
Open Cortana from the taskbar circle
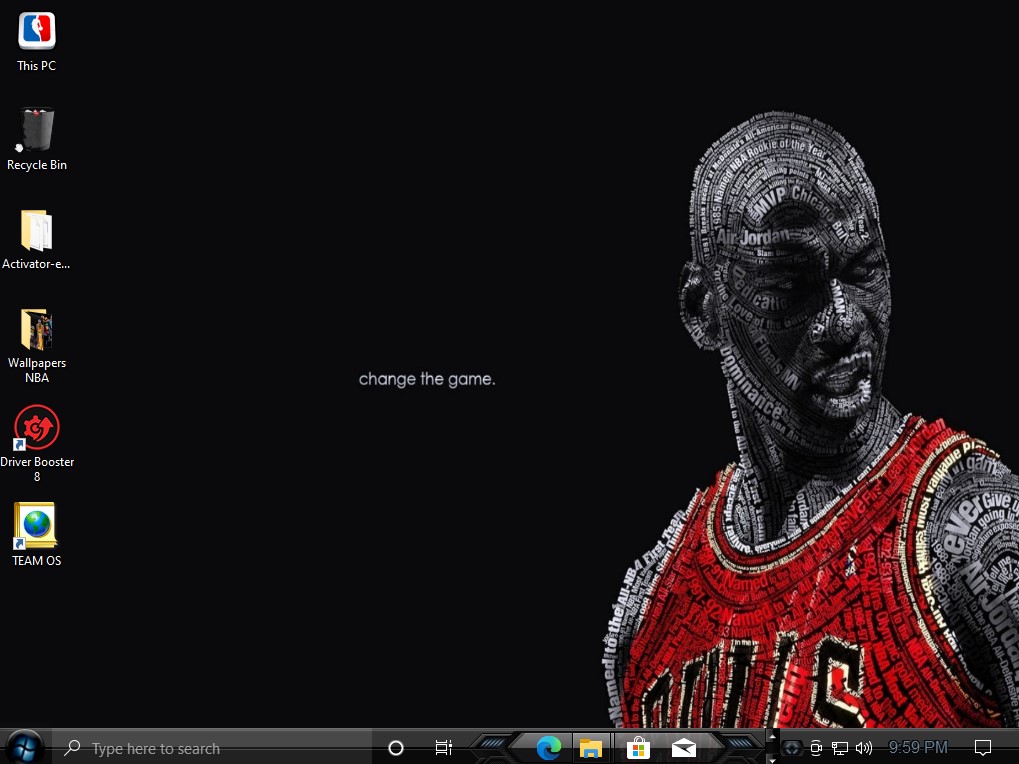point(396,748)
